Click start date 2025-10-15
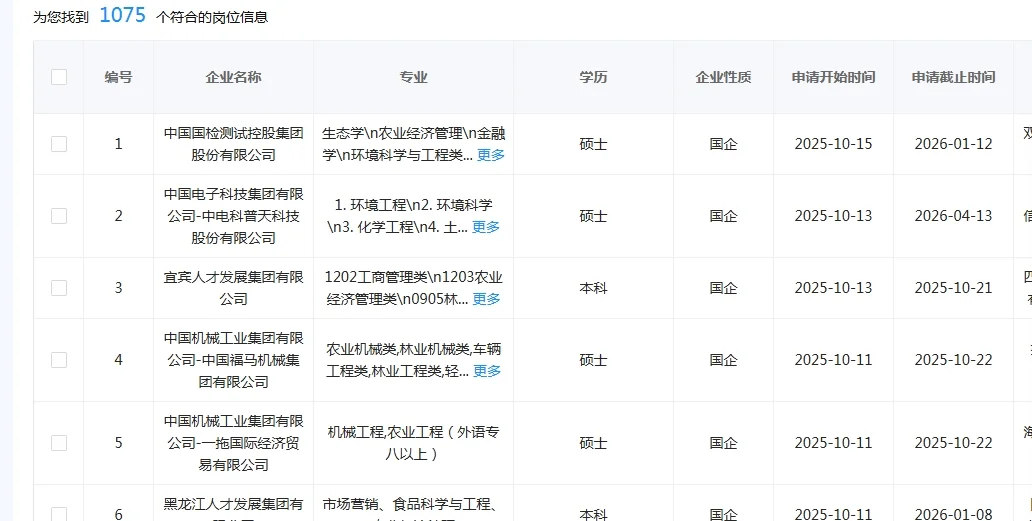Image resolution: width=1032 pixels, height=521 pixels. click(x=833, y=144)
